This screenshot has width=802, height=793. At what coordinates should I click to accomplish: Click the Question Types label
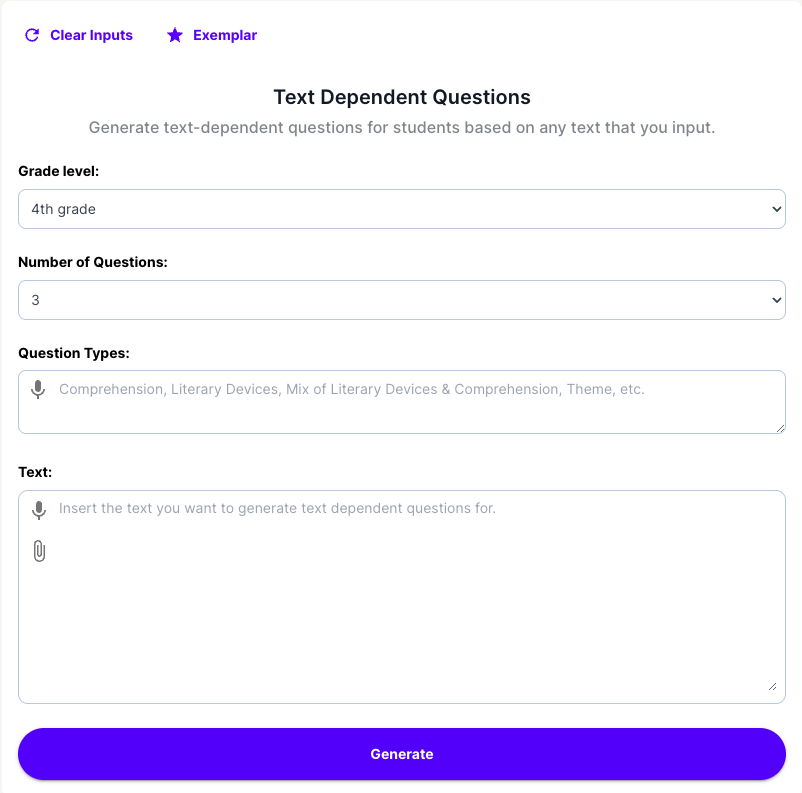[74, 352]
